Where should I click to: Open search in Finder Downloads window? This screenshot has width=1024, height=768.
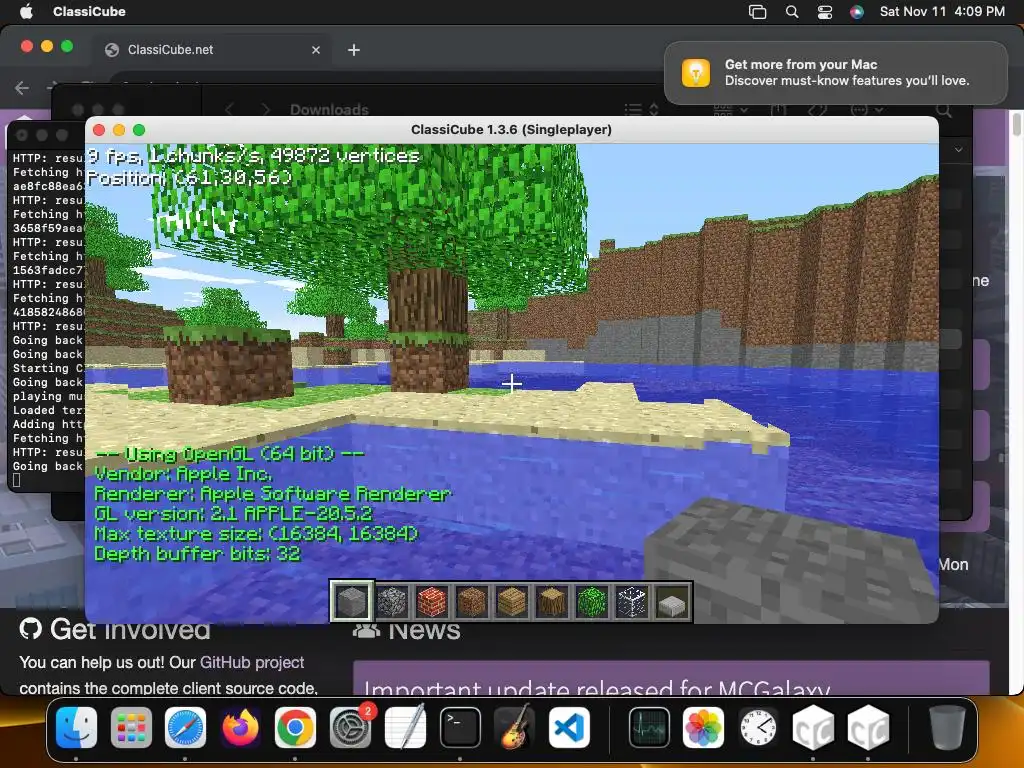coord(944,110)
